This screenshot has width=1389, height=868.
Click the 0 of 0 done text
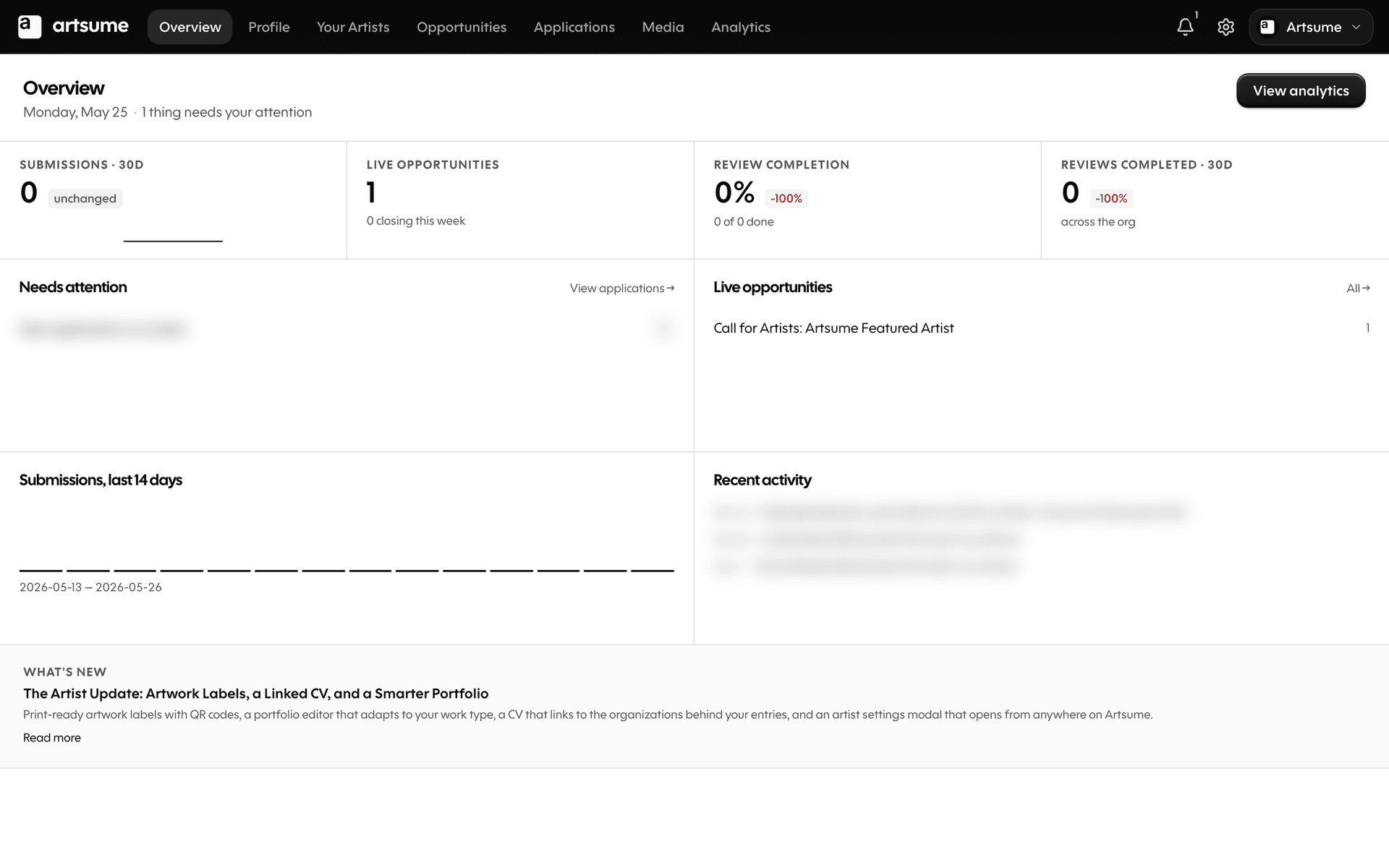(x=744, y=222)
